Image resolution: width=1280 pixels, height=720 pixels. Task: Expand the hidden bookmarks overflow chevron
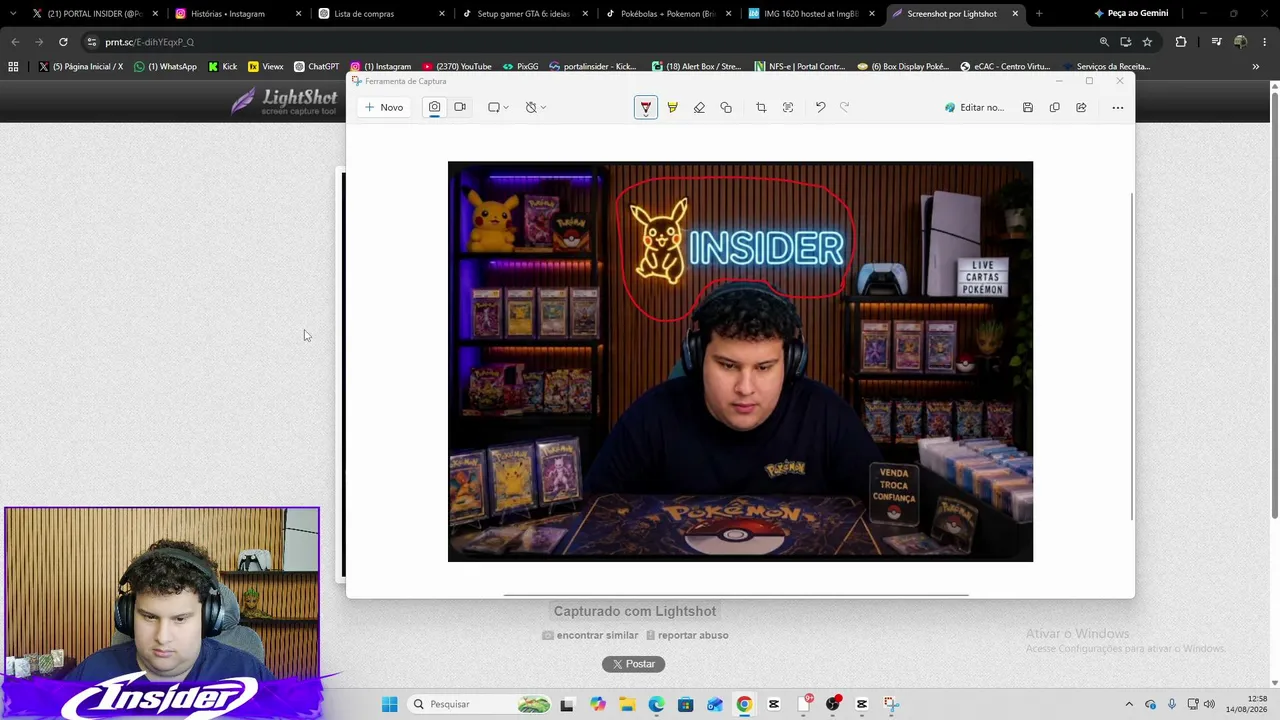[x=1256, y=66]
